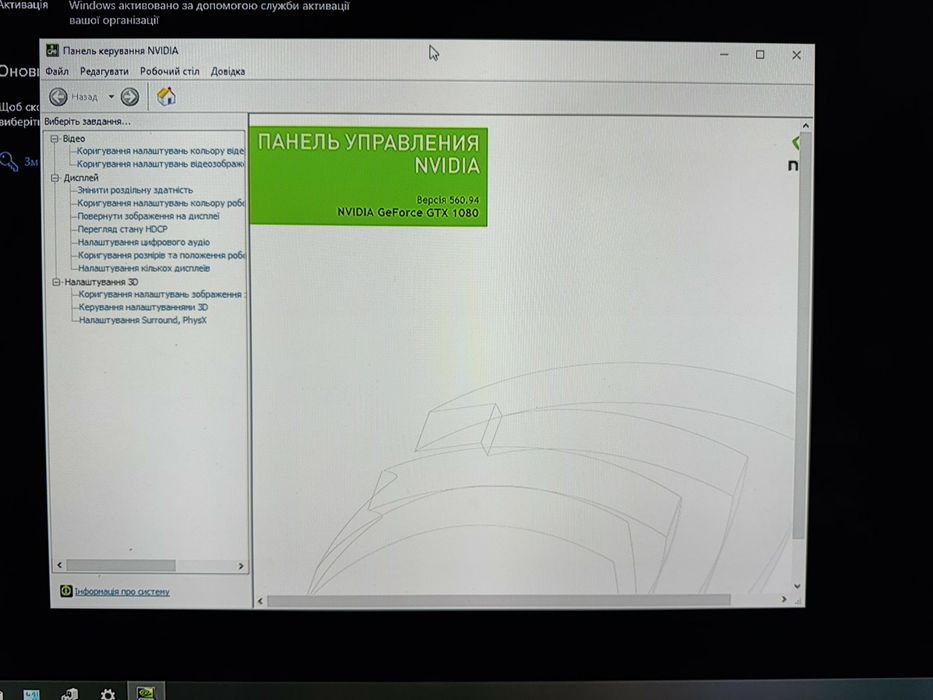Open the Робочий стіл menu
This screenshot has height=700, width=933.
tap(170, 71)
